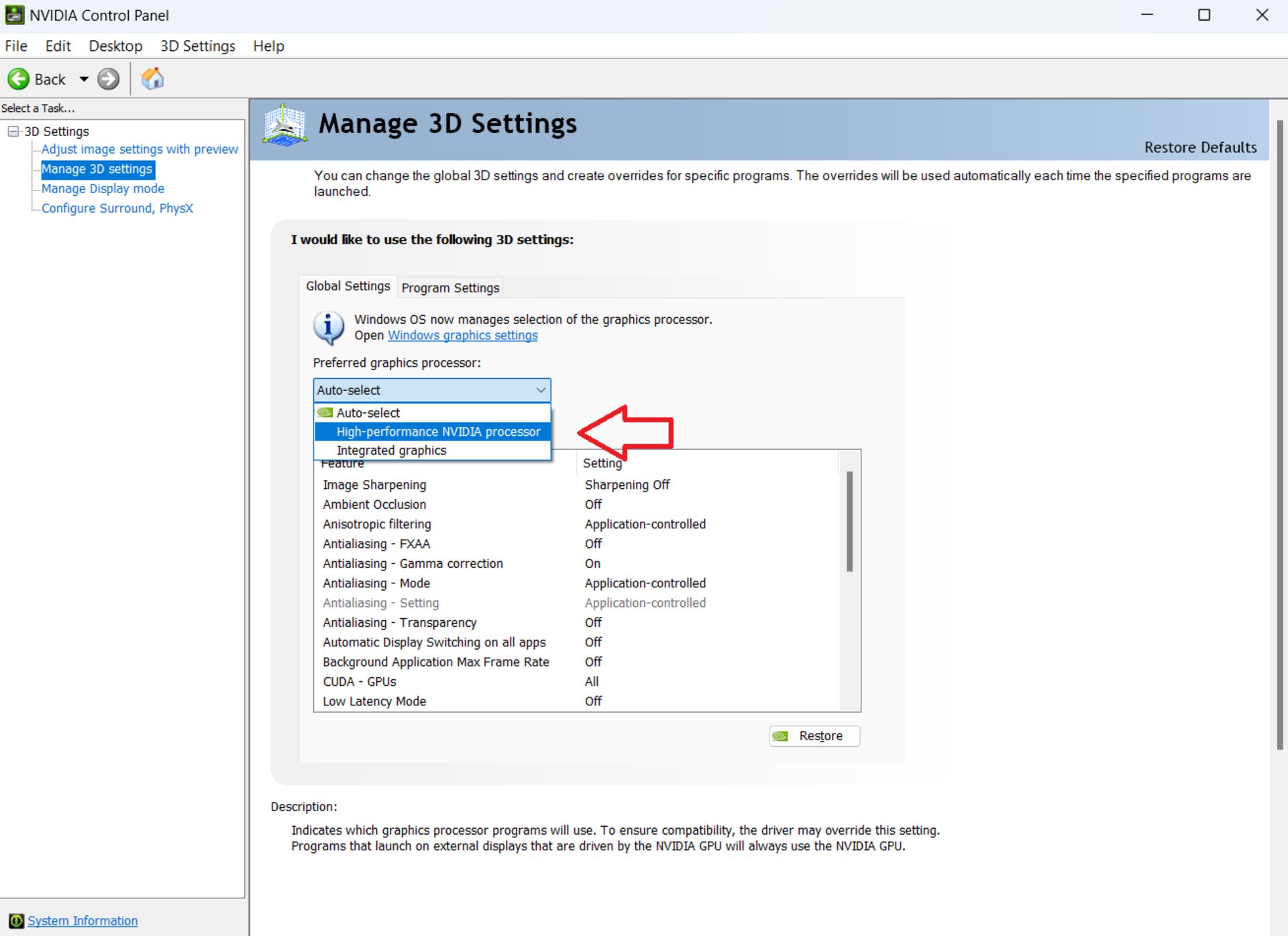1288x936 pixels.
Task: Click the settings list scrollbar thumb
Action: 849,522
